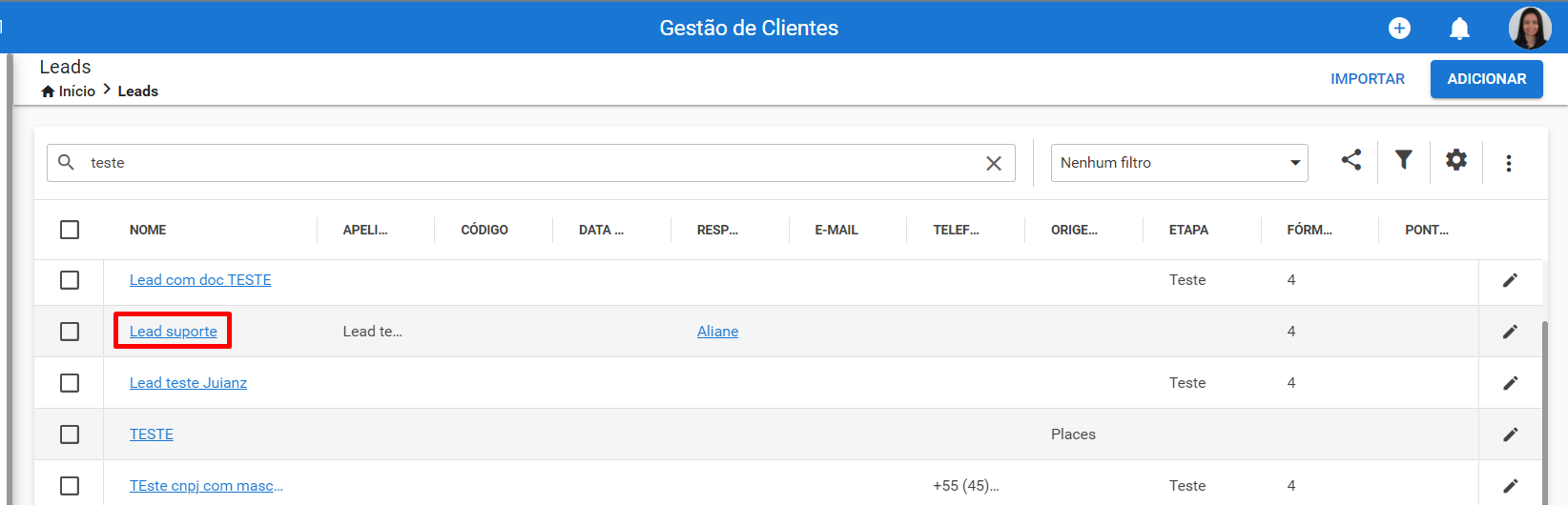
Task: Edit the TESTE row with pencil icon
Action: click(x=1511, y=434)
